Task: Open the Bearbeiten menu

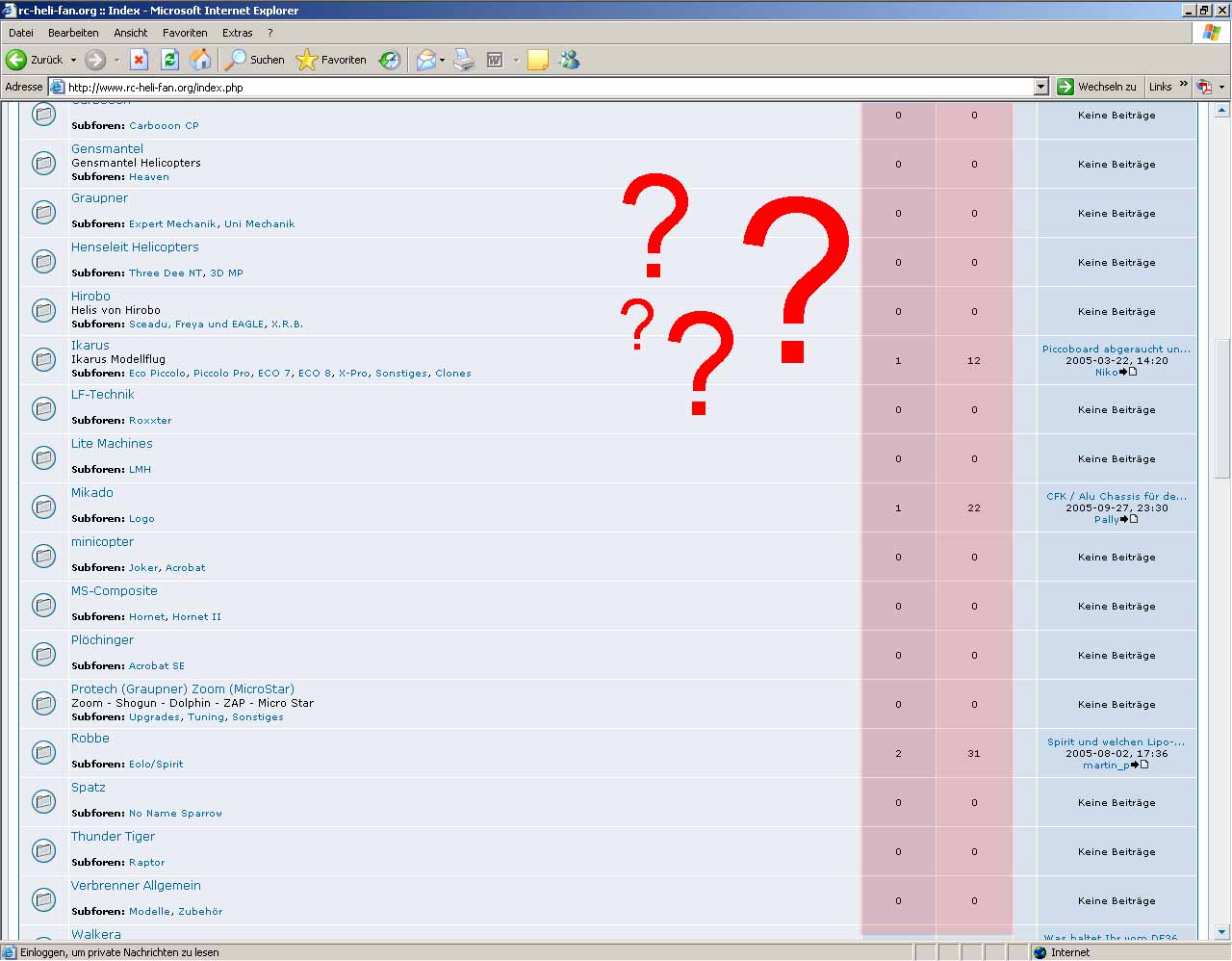Action: [73, 33]
